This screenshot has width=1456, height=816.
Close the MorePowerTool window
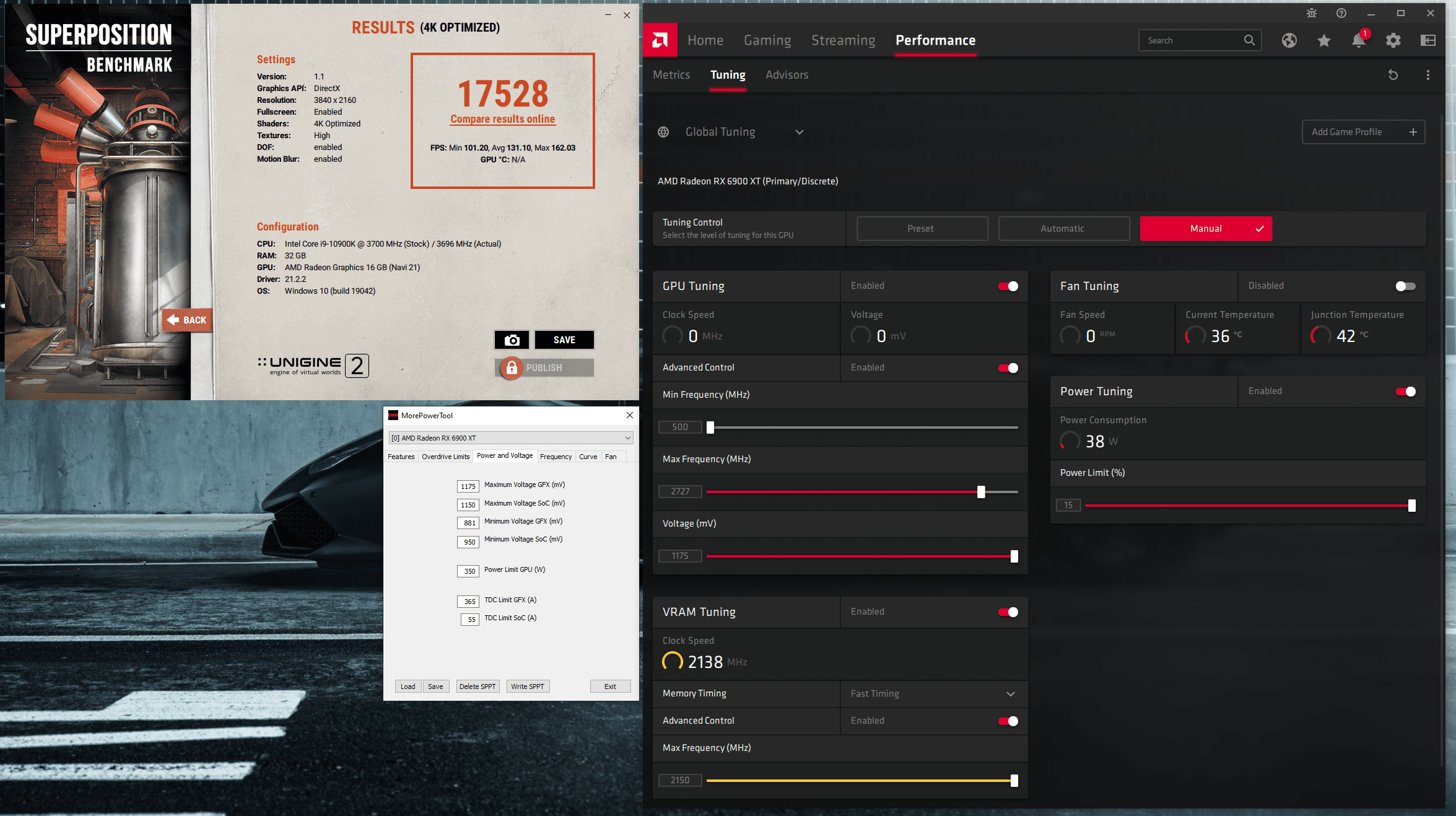[630, 415]
